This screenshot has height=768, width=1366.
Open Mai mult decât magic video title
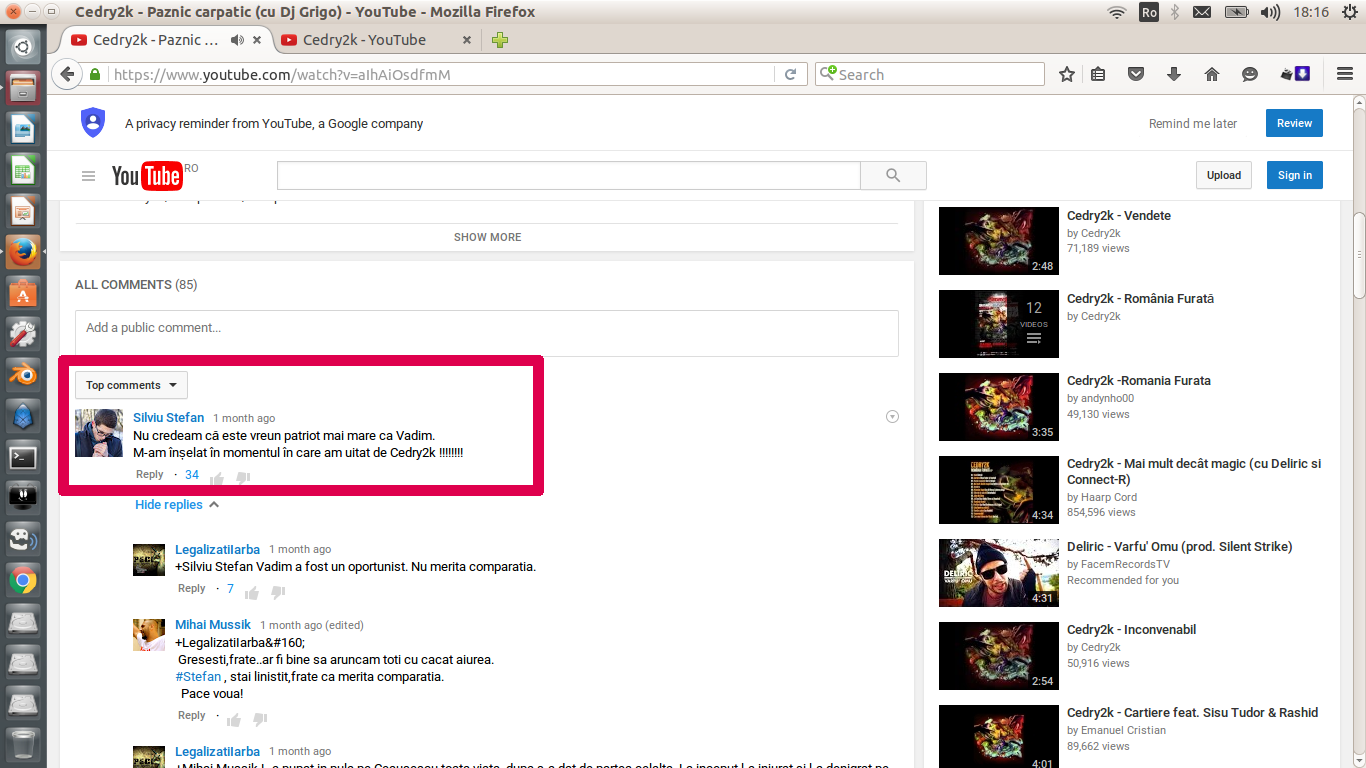click(1194, 472)
